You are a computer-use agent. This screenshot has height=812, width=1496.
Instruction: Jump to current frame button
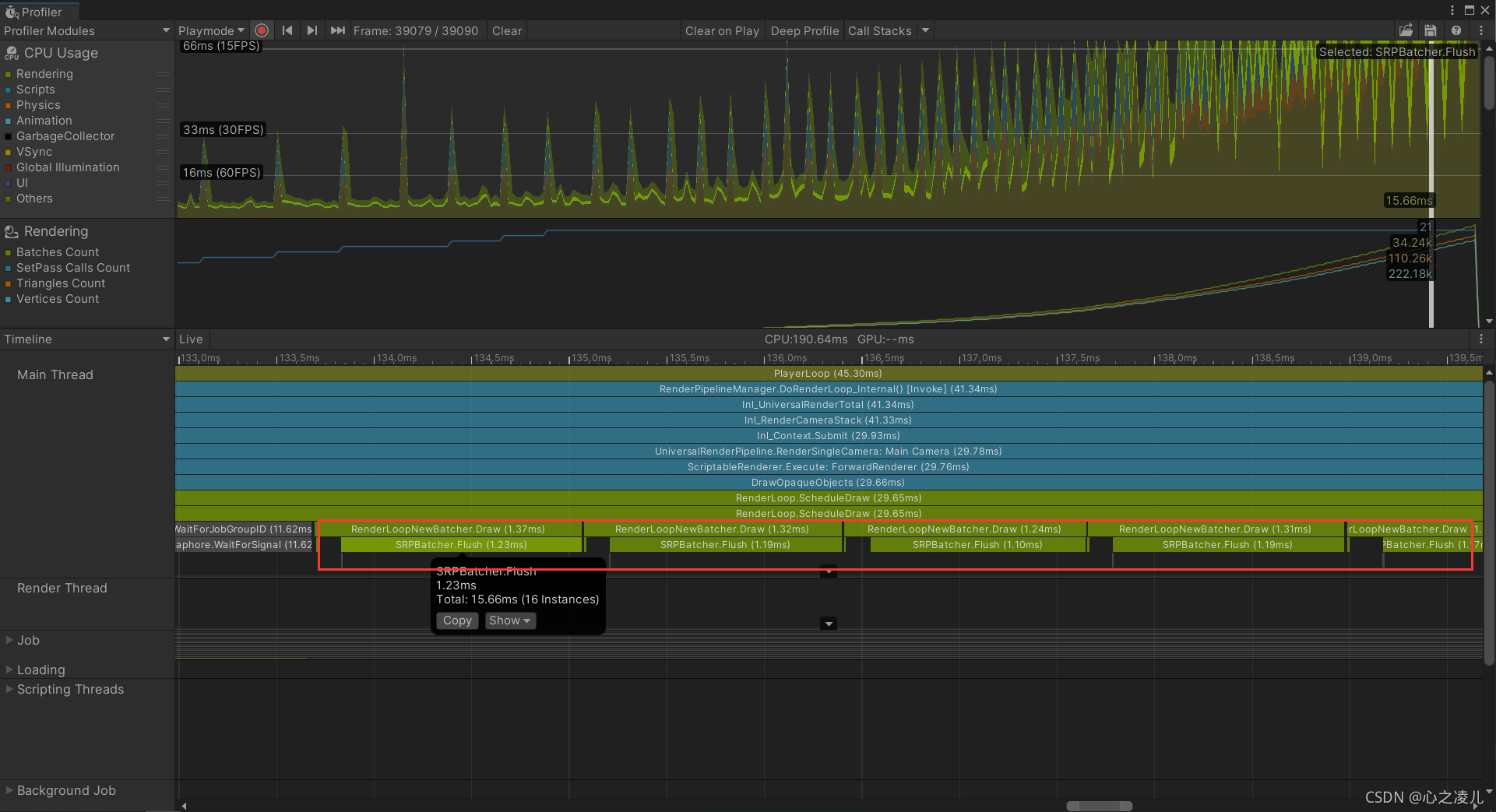[x=337, y=30]
